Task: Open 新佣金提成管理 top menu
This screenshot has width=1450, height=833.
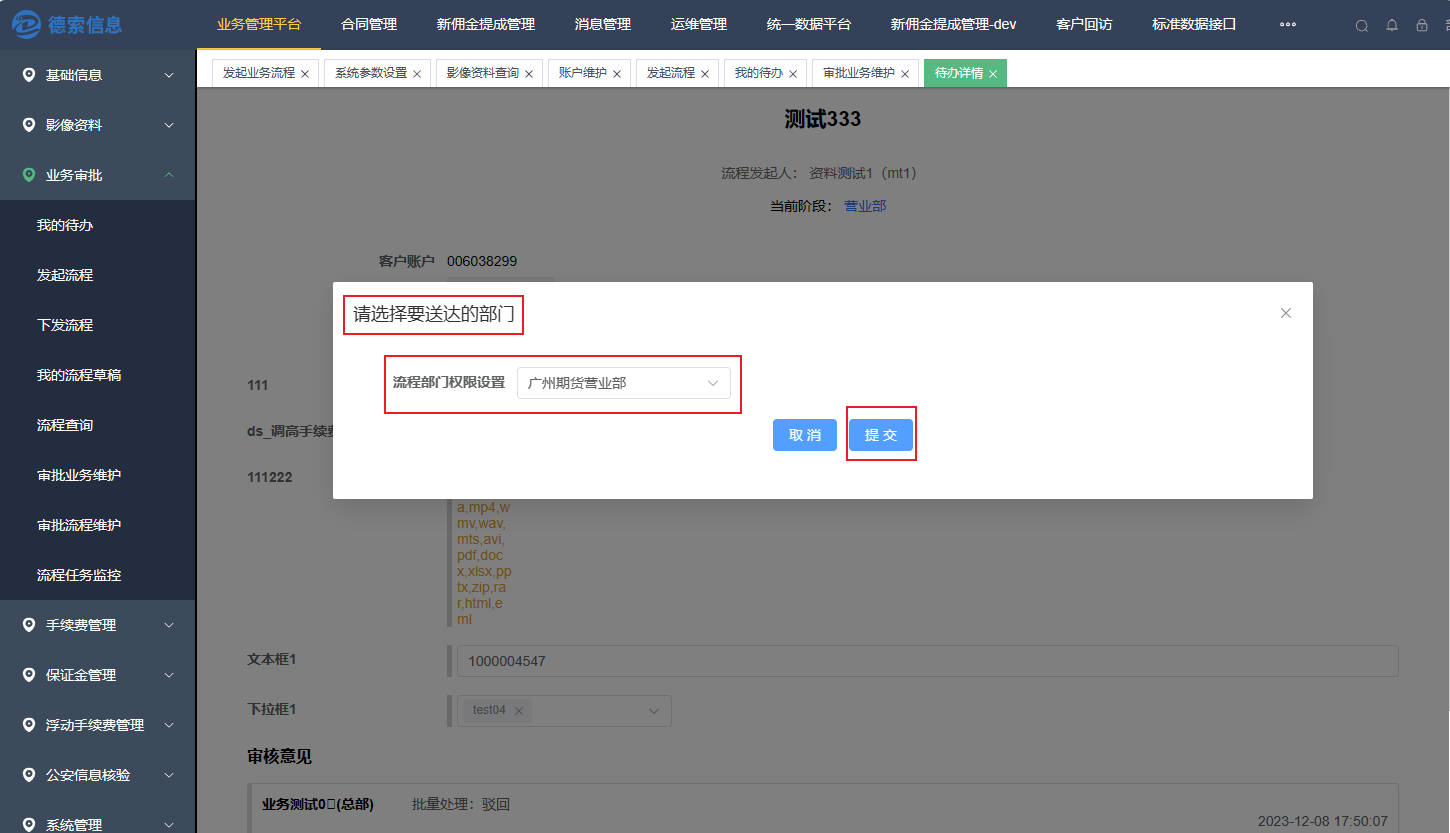Action: tap(486, 24)
